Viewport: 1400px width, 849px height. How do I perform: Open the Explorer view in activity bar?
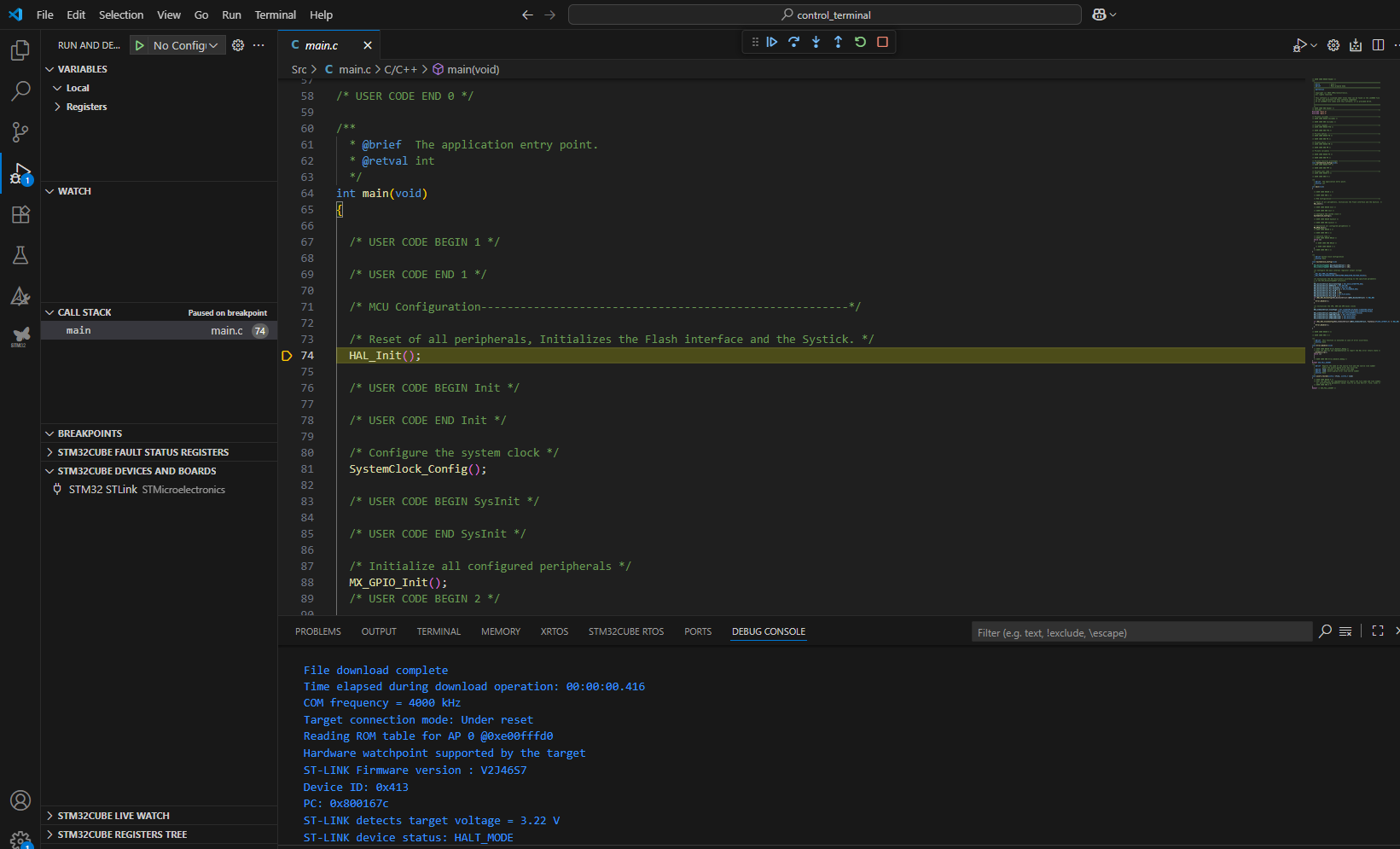20,50
